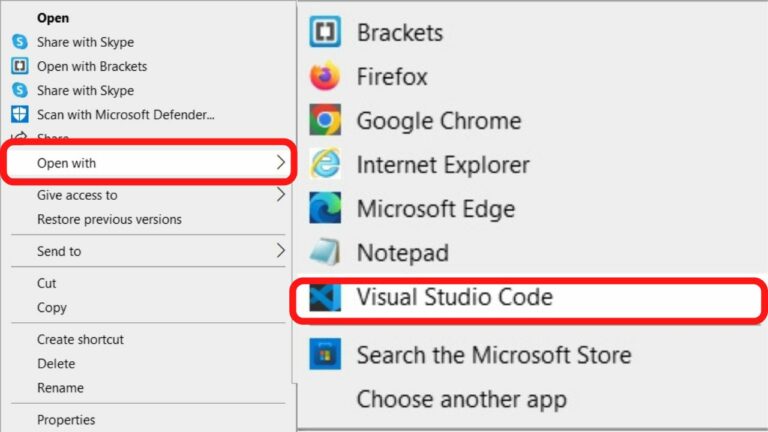Click the Firefox icon
The width and height of the screenshot is (768, 432).
click(325, 77)
